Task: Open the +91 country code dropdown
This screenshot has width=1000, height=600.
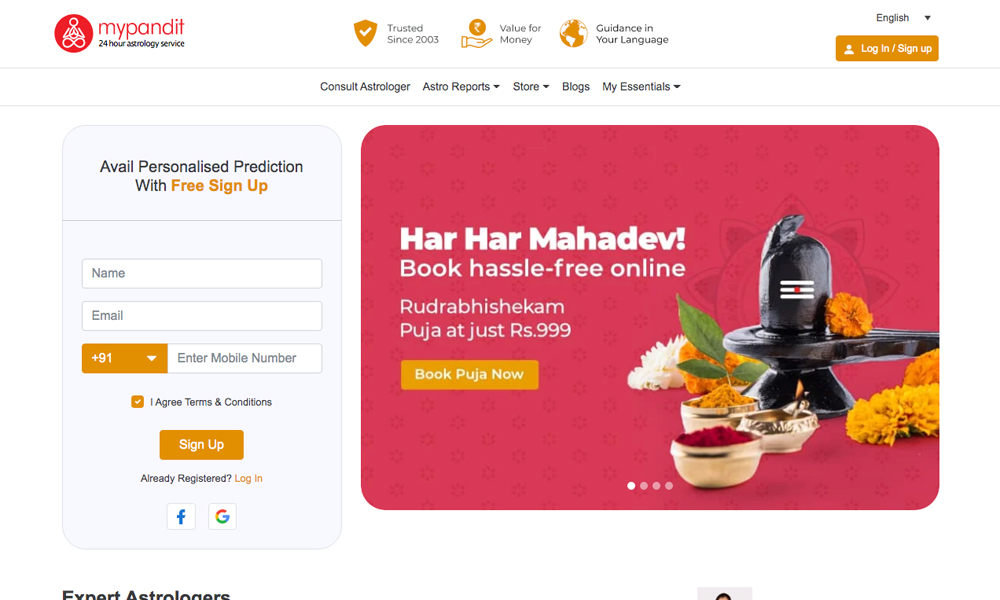Action: [x=124, y=358]
